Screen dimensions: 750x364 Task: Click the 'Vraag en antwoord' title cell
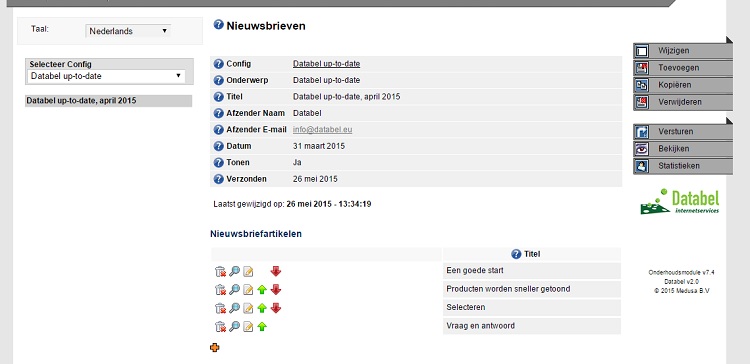click(x=532, y=326)
